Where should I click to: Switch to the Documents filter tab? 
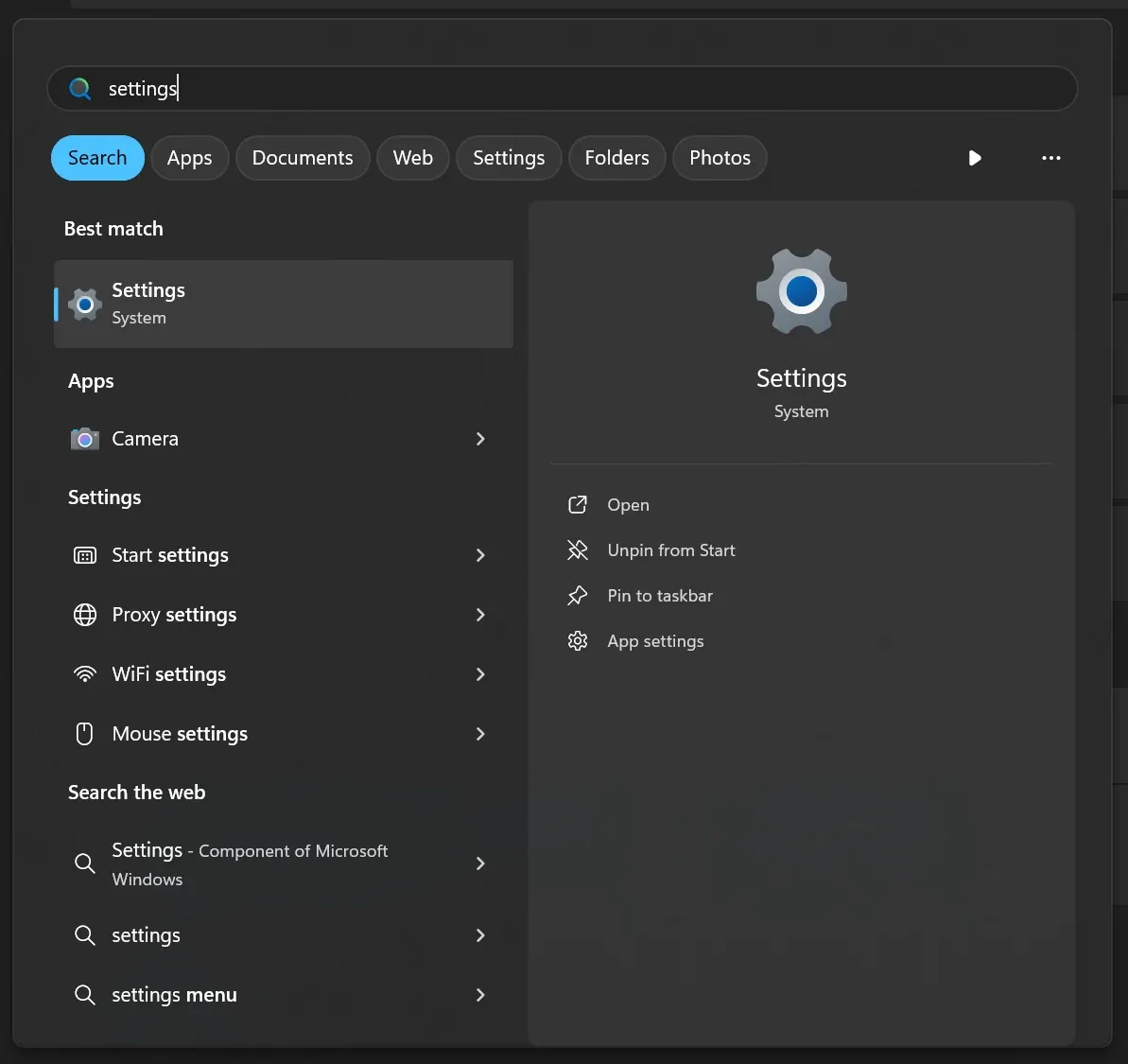click(303, 158)
